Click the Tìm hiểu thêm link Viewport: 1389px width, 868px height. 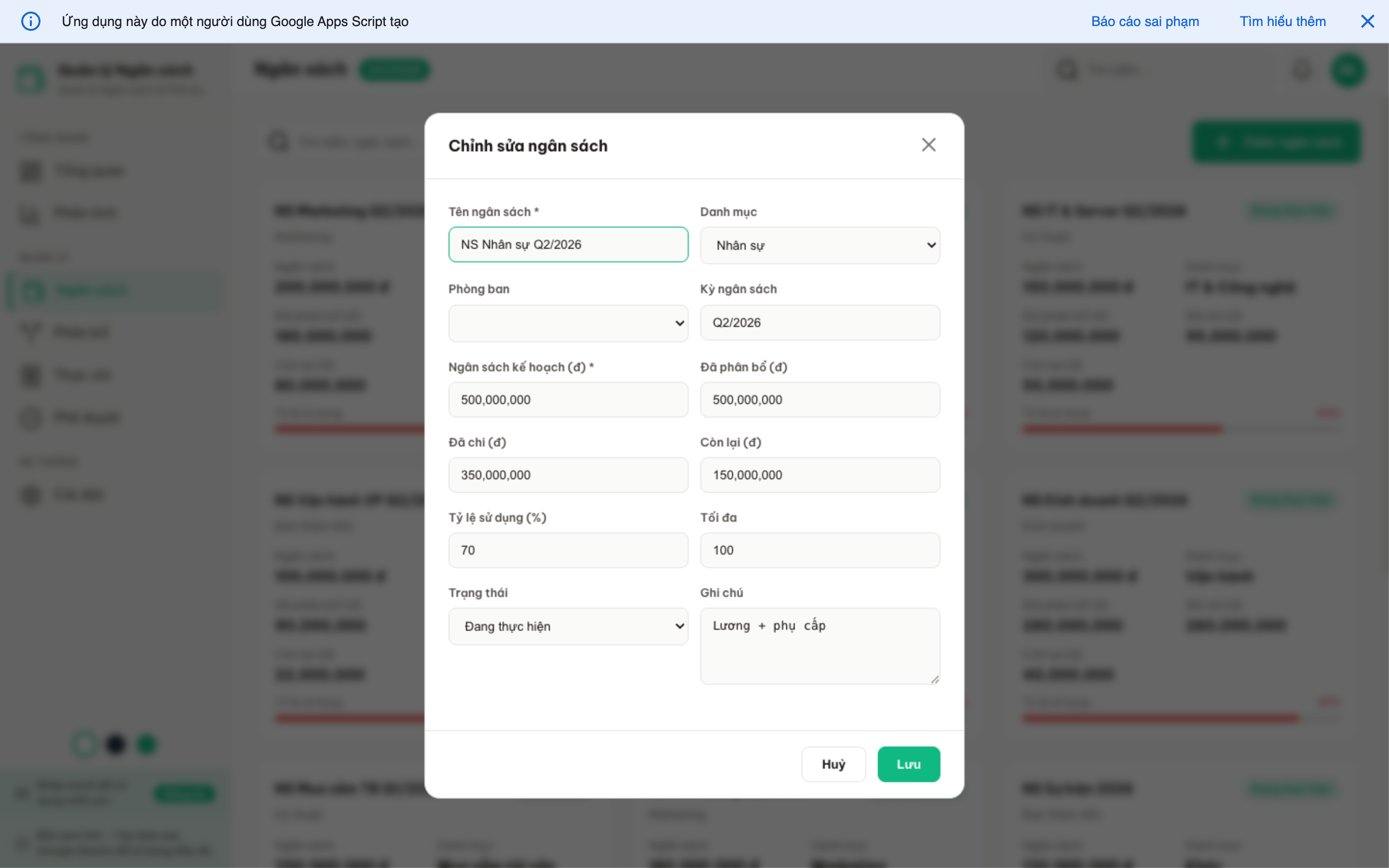(1283, 21)
